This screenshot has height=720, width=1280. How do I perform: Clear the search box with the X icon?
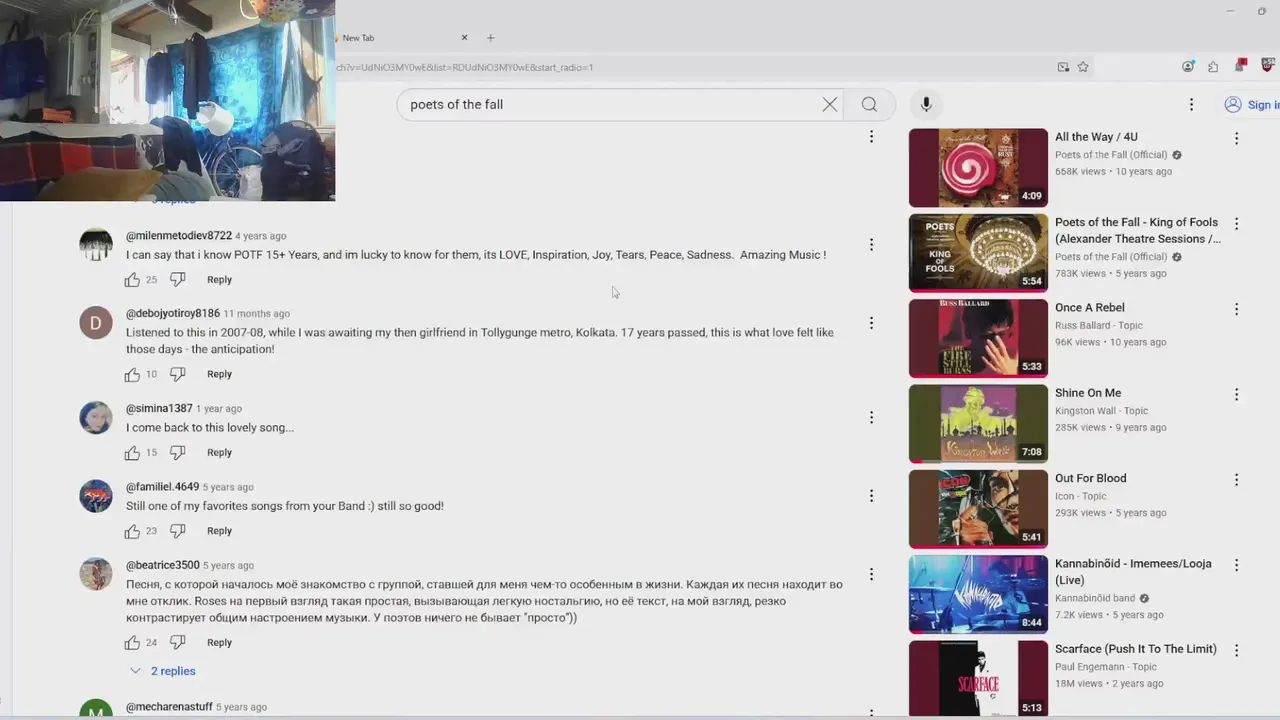pyautogui.click(x=830, y=104)
